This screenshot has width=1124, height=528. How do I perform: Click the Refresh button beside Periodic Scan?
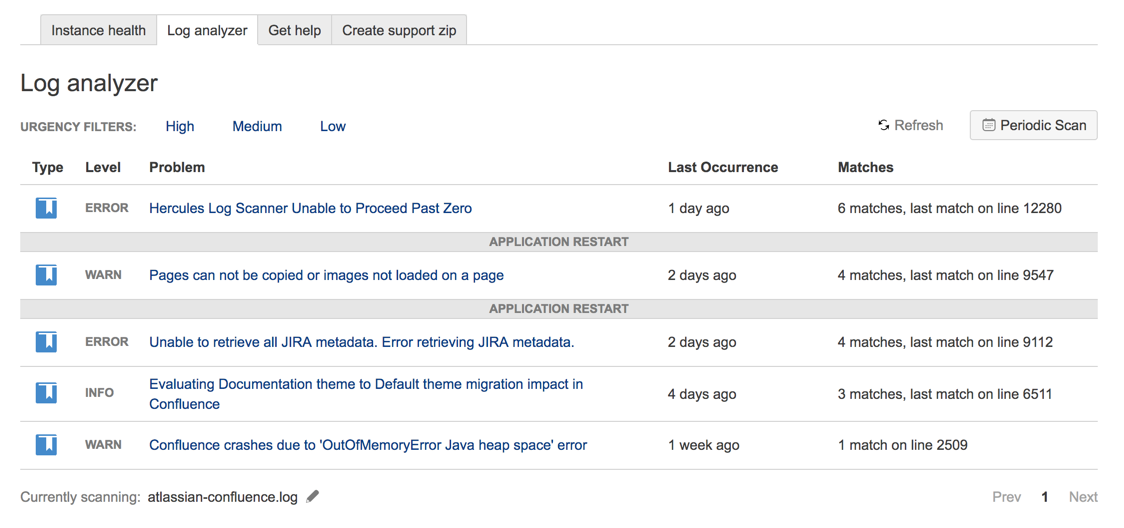pos(910,125)
